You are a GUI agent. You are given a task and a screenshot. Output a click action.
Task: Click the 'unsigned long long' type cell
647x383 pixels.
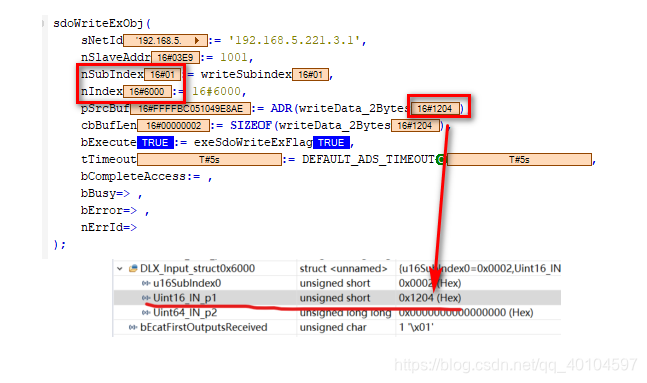345,312
